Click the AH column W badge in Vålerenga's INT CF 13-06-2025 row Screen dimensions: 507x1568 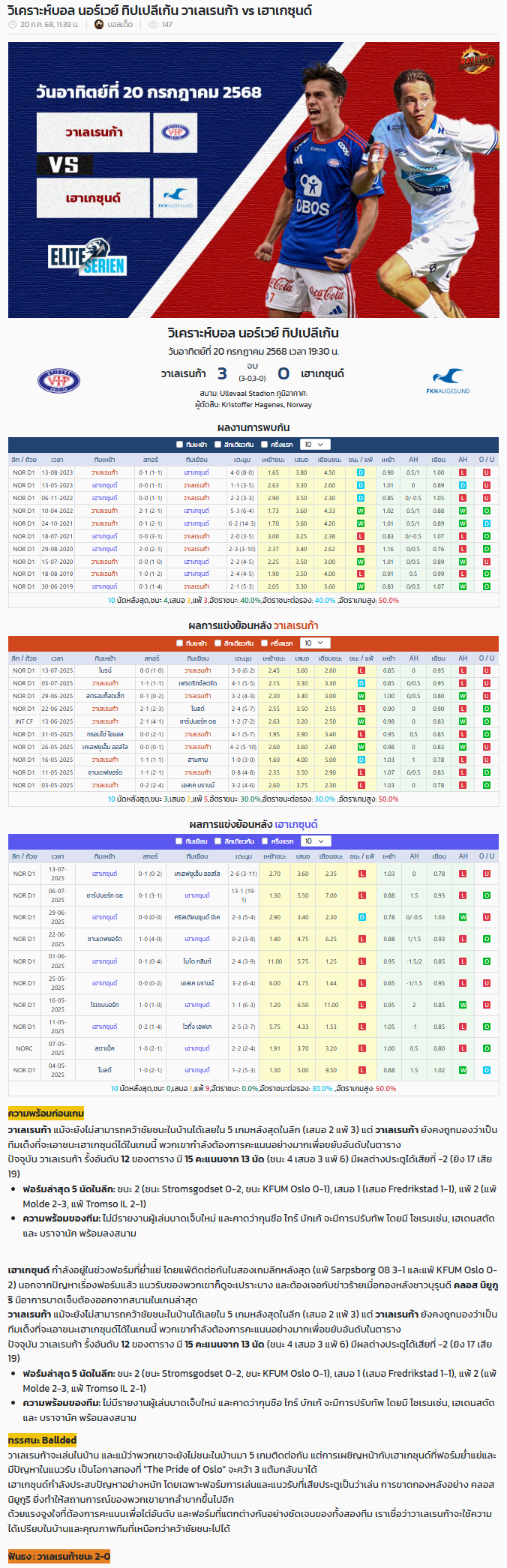(x=463, y=721)
